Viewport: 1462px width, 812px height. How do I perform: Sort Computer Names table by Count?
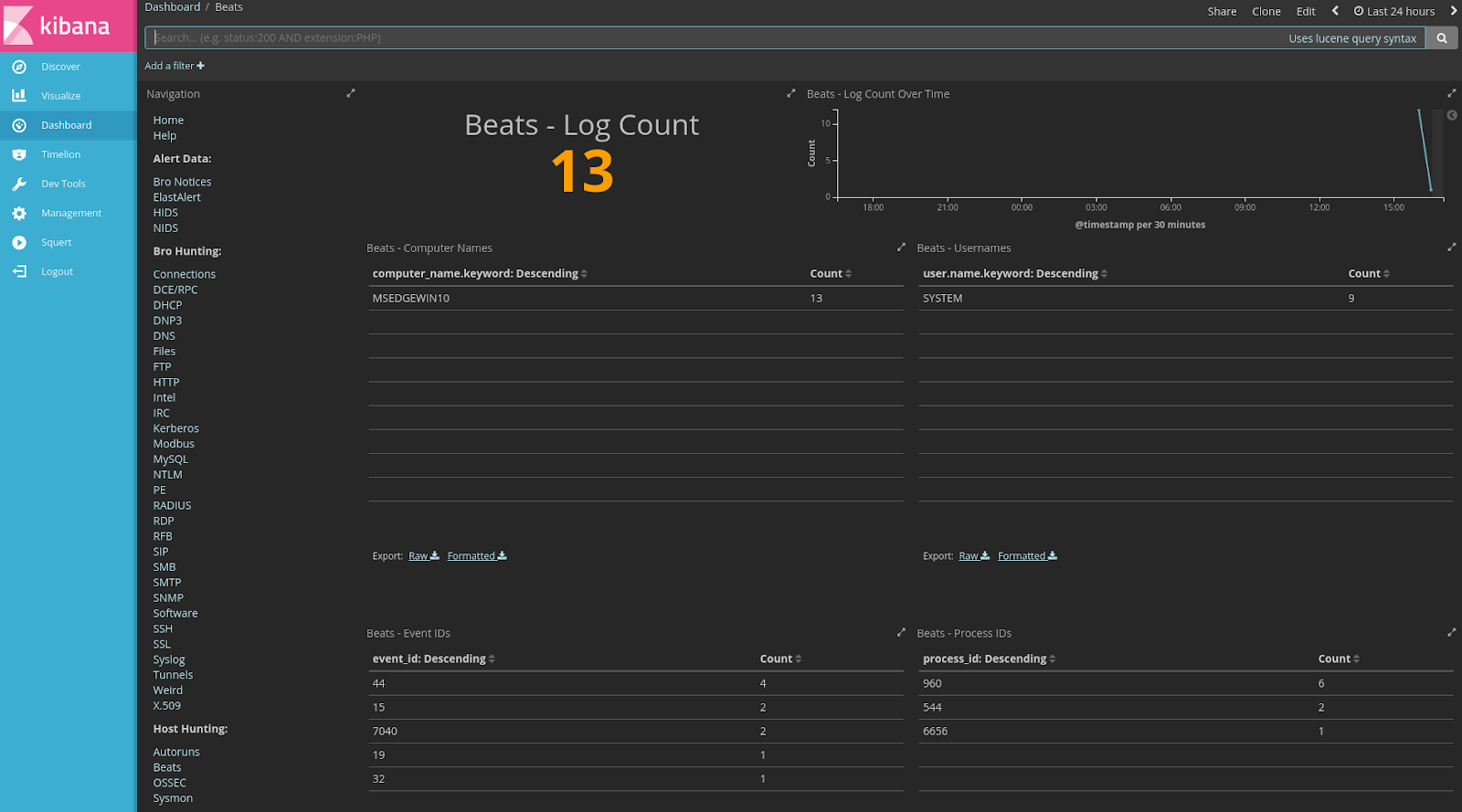831,273
